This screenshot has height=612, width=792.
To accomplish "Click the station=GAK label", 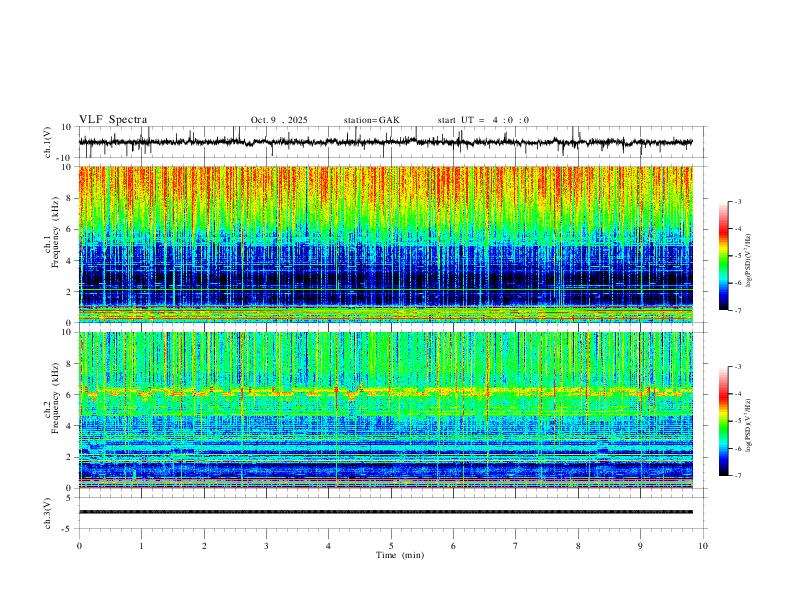I will pos(371,120).
